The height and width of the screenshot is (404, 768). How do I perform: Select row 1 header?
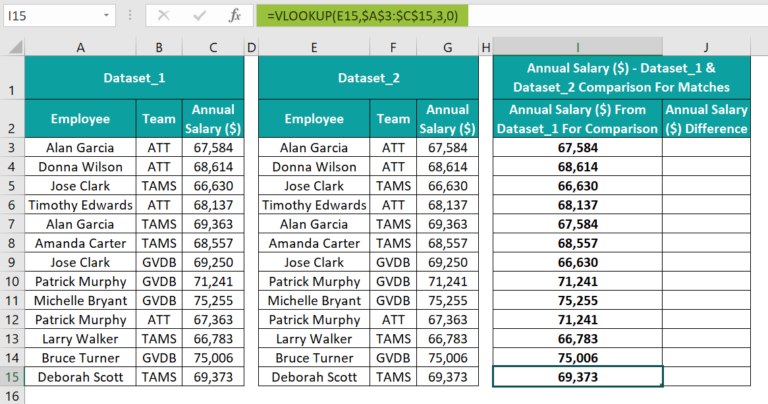12,78
